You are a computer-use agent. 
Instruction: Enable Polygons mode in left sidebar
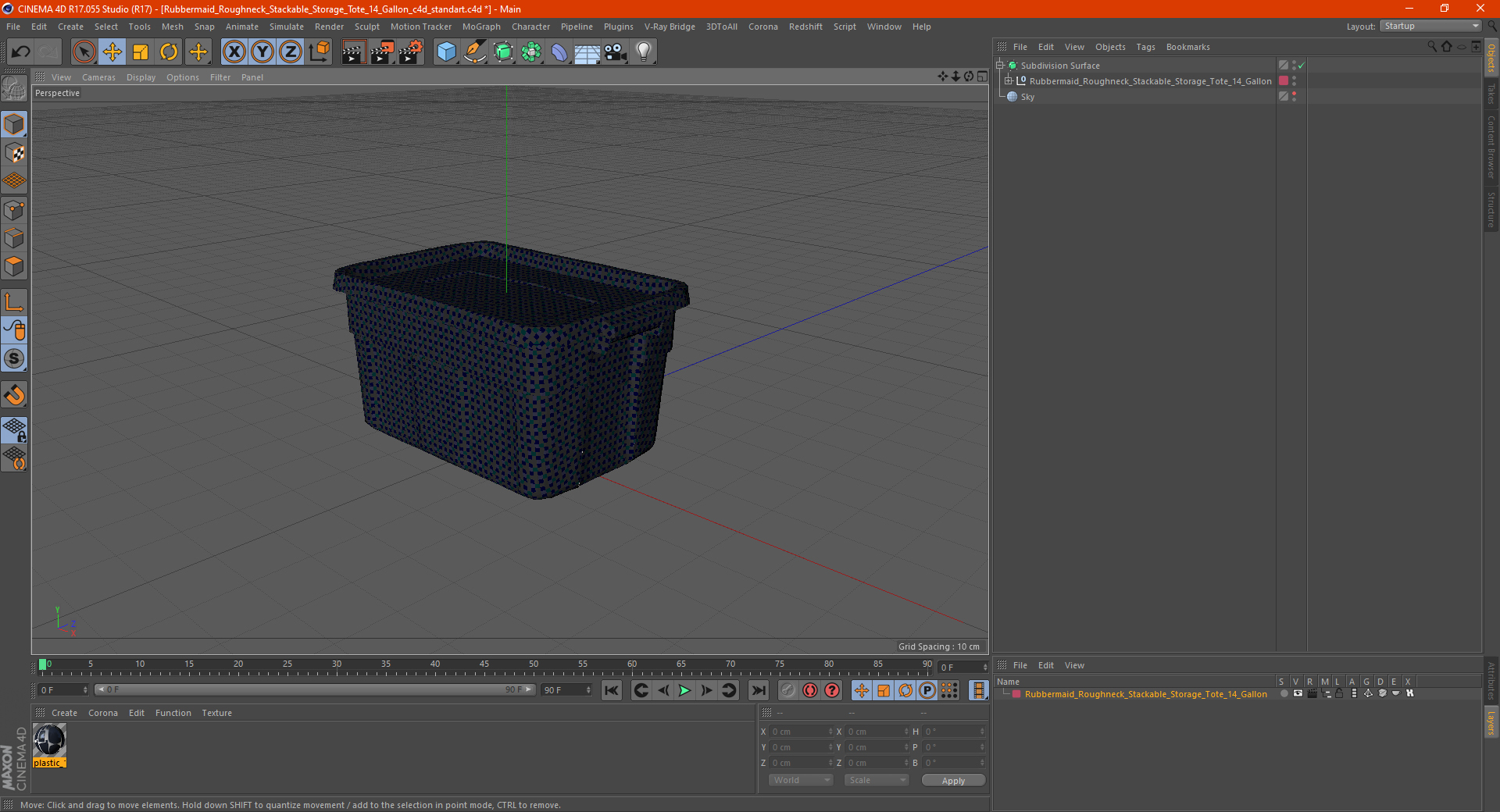pyautogui.click(x=14, y=266)
